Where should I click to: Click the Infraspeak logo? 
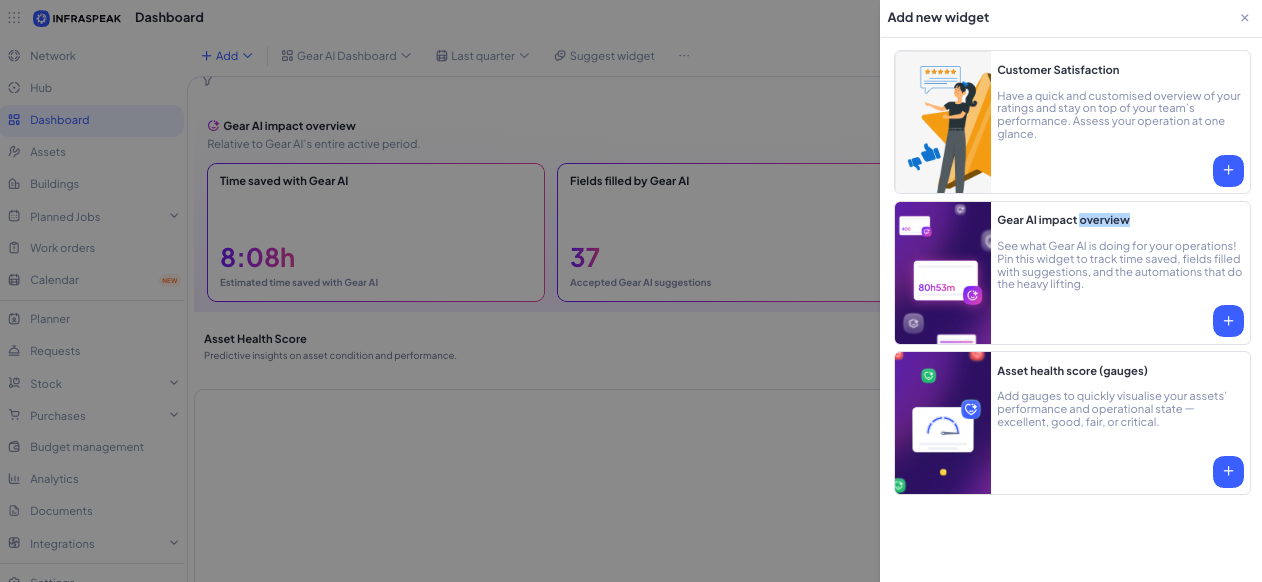[x=77, y=18]
